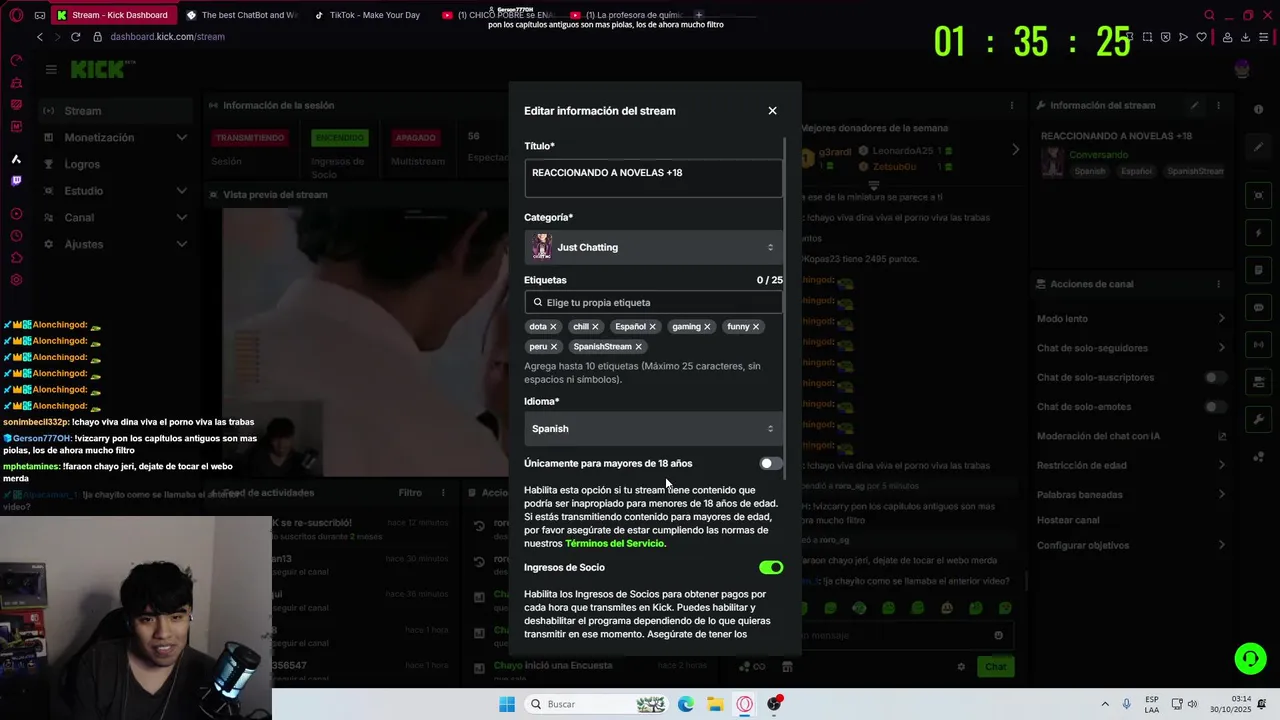Click the broadcast signal icon in right rail

tap(1258, 345)
